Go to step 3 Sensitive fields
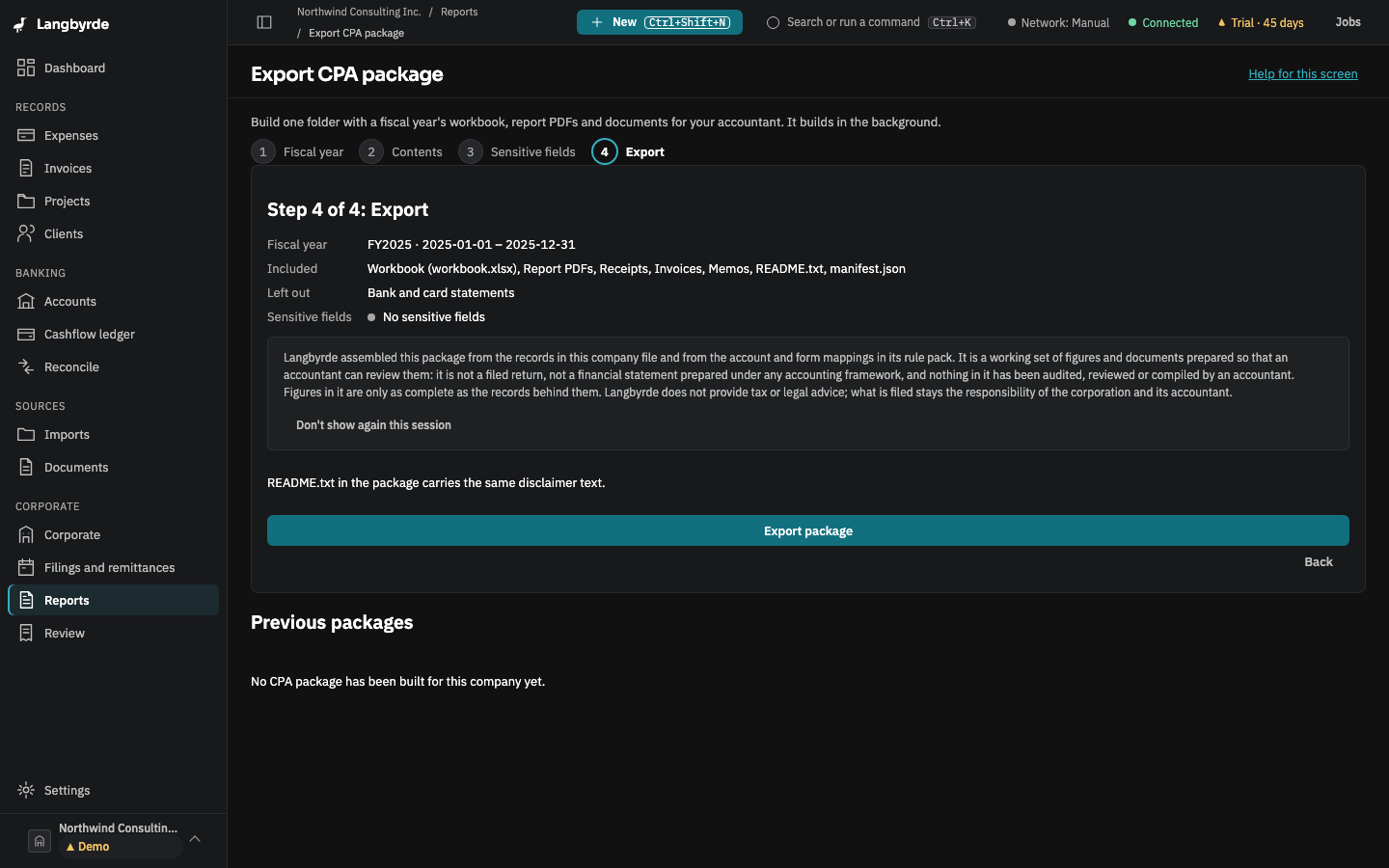1389x868 pixels. (517, 151)
